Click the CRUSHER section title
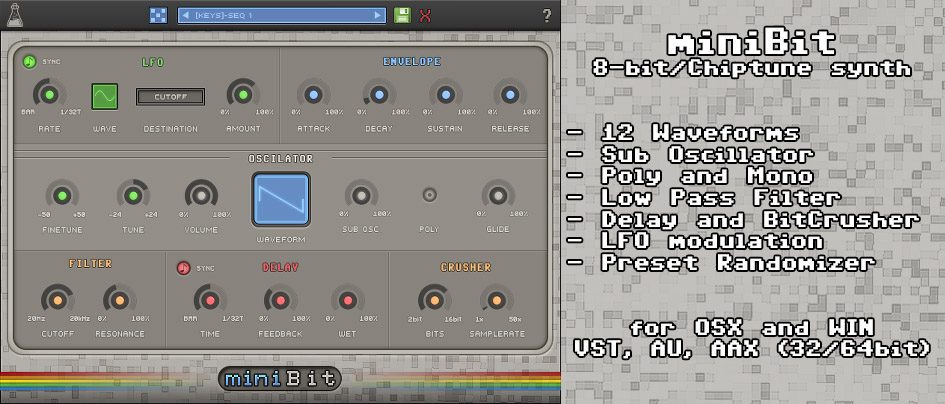 click(466, 267)
